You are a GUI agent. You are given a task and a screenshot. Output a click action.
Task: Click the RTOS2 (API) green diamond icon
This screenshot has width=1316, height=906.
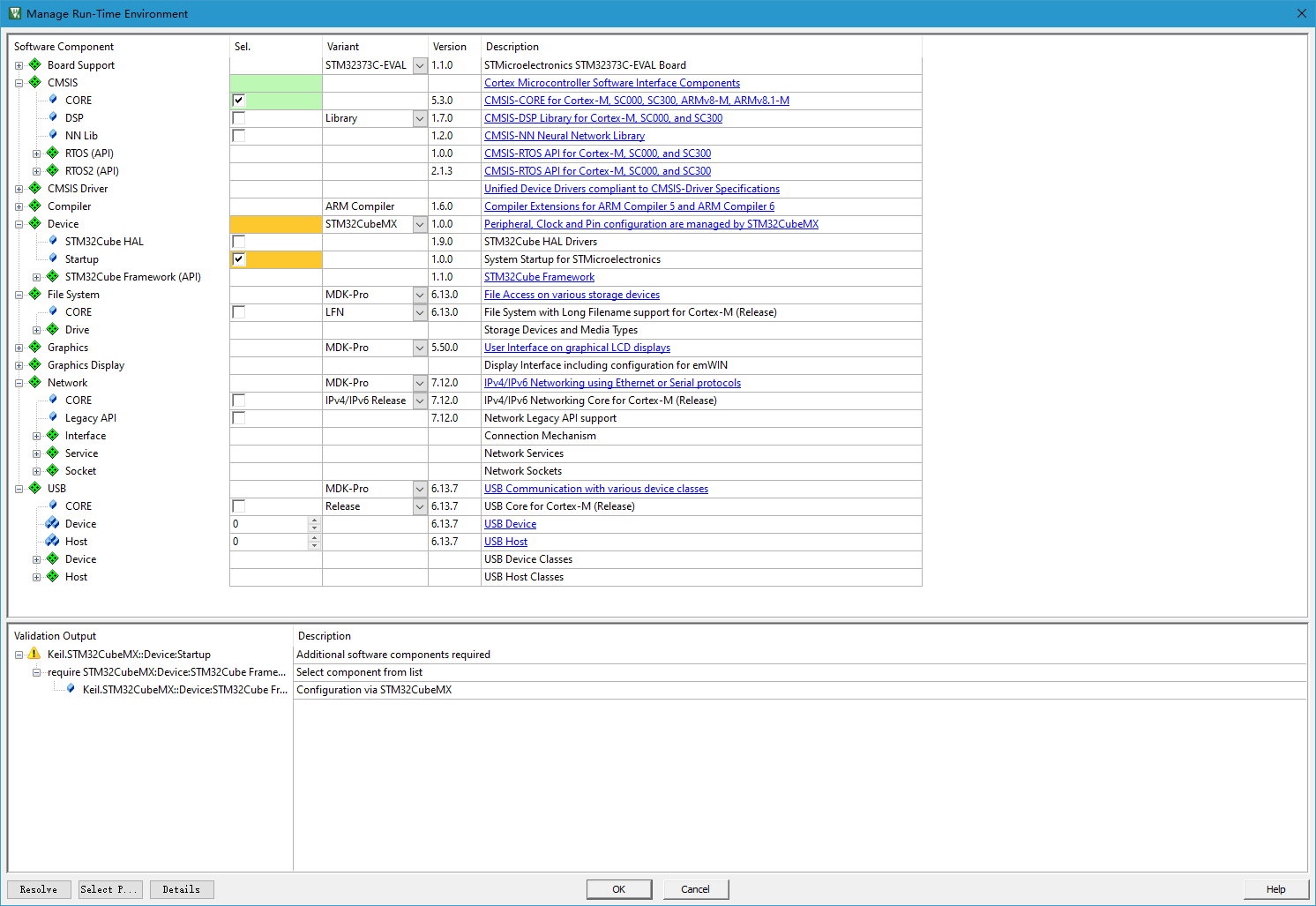tap(53, 170)
